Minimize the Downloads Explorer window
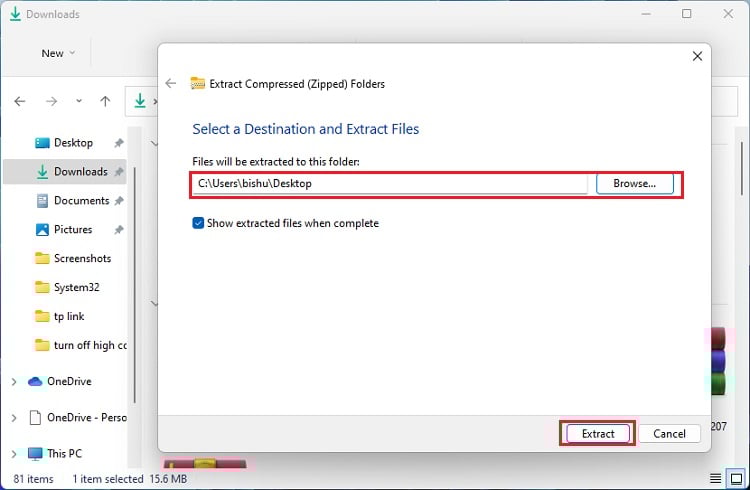750x490 pixels. point(646,14)
